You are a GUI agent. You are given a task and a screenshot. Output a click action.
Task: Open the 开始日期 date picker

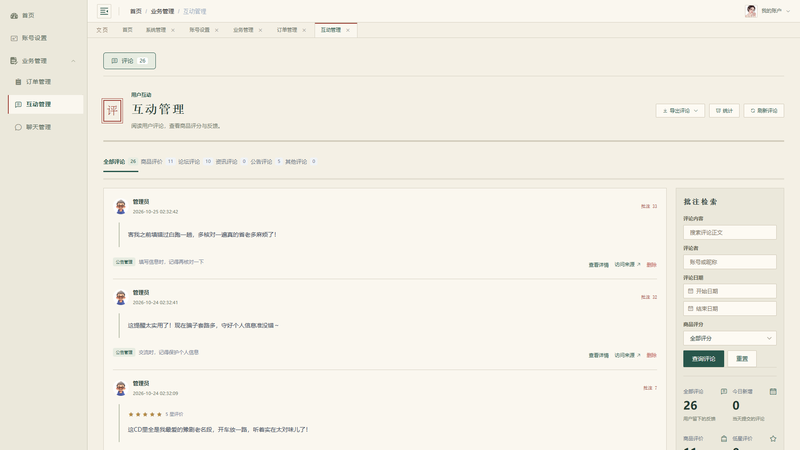pyautogui.click(x=730, y=291)
